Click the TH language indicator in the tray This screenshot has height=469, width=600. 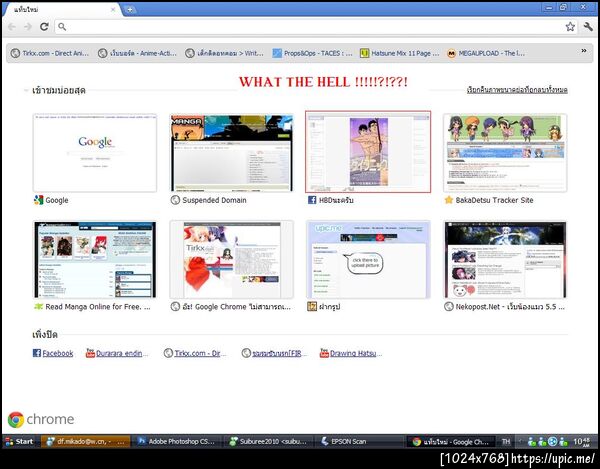[x=506, y=441]
